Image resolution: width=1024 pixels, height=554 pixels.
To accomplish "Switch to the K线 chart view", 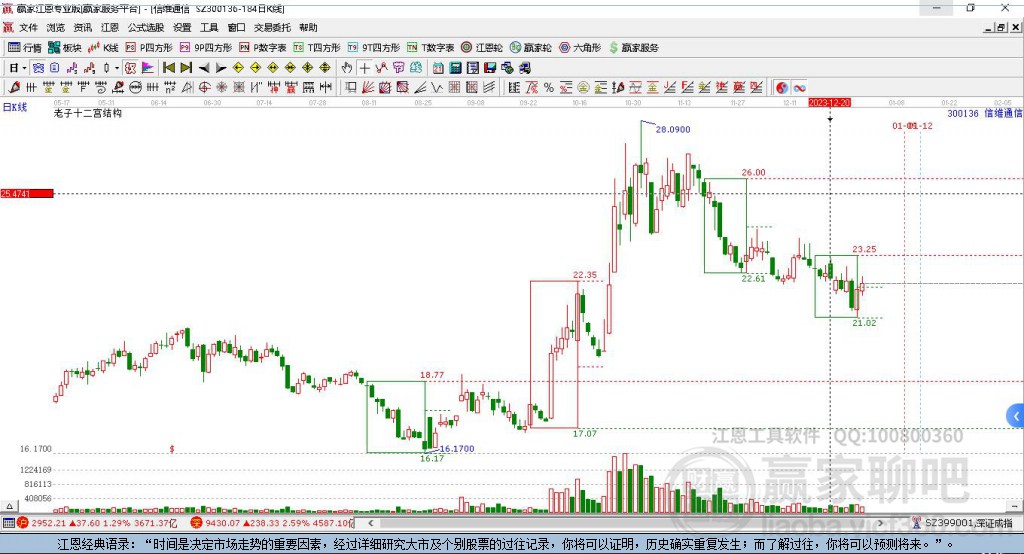I will click(103, 48).
